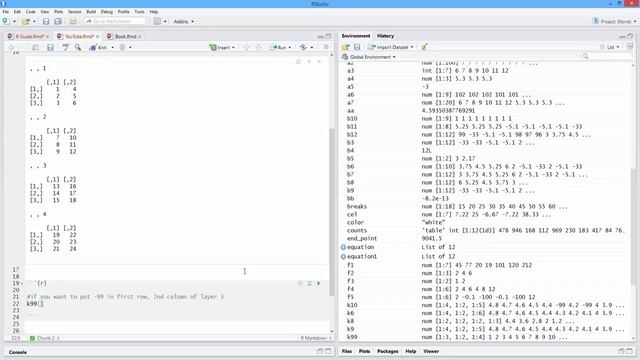Open the Addins dropdown
The height and width of the screenshot is (360, 640).
(184, 21)
